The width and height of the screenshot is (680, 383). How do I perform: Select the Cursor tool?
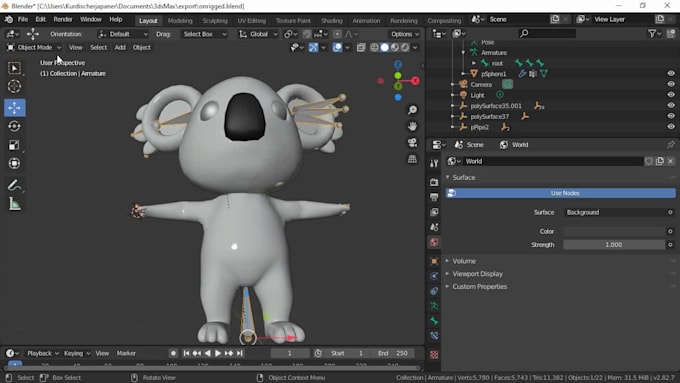[14, 86]
